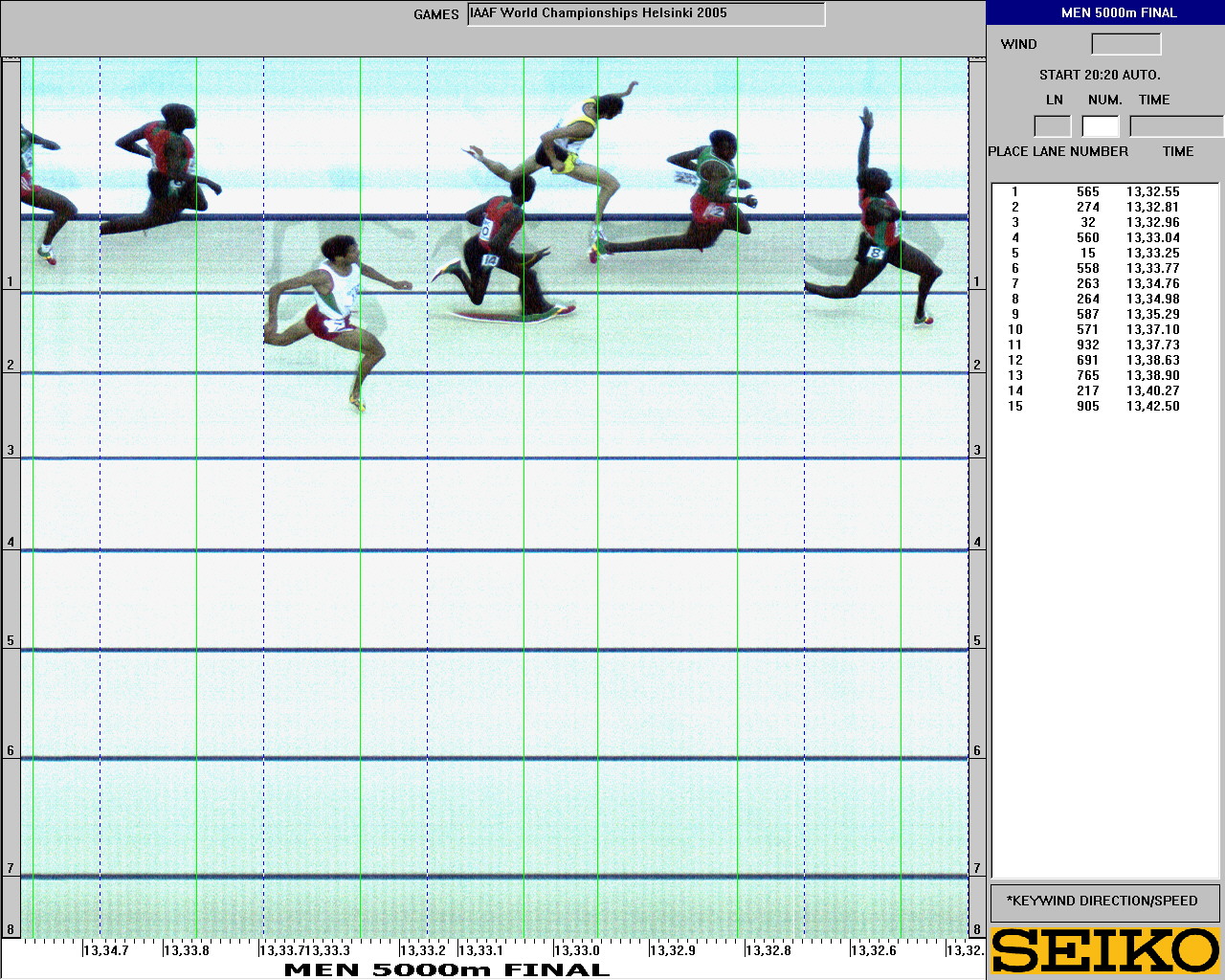The height and width of the screenshot is (980, 1225).
Task: Focus the NUM. entry box
Action: (1100, 126)
